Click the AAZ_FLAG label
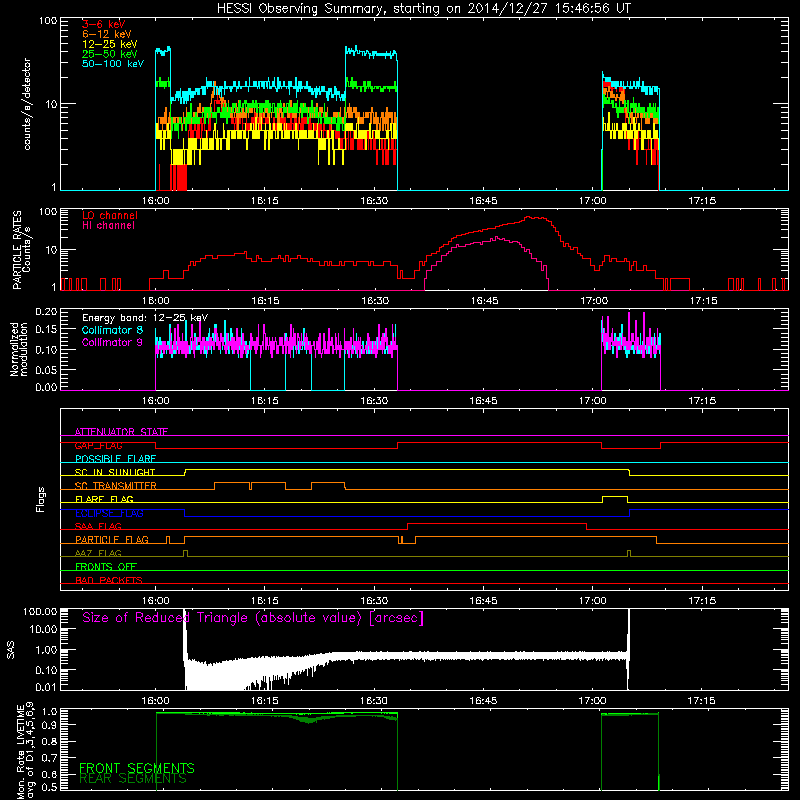This screenshot has width=800, height=800. [98, 554]
